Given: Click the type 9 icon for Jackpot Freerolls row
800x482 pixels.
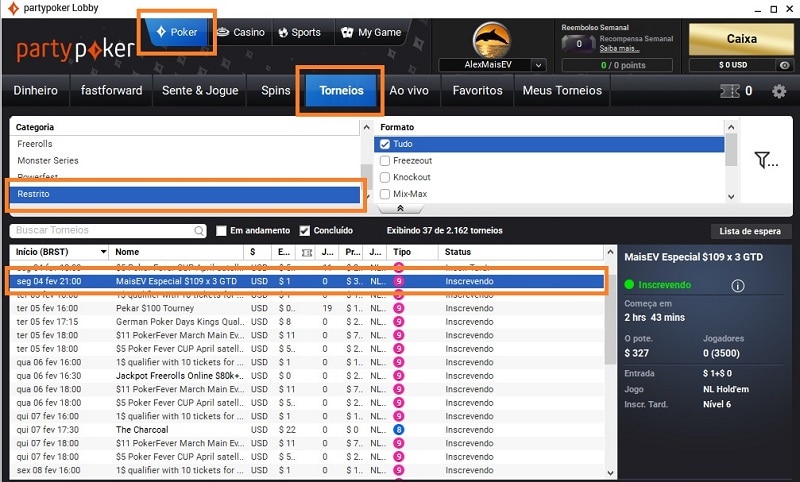Looking at the screenshot, I should (x=399, y=375).
